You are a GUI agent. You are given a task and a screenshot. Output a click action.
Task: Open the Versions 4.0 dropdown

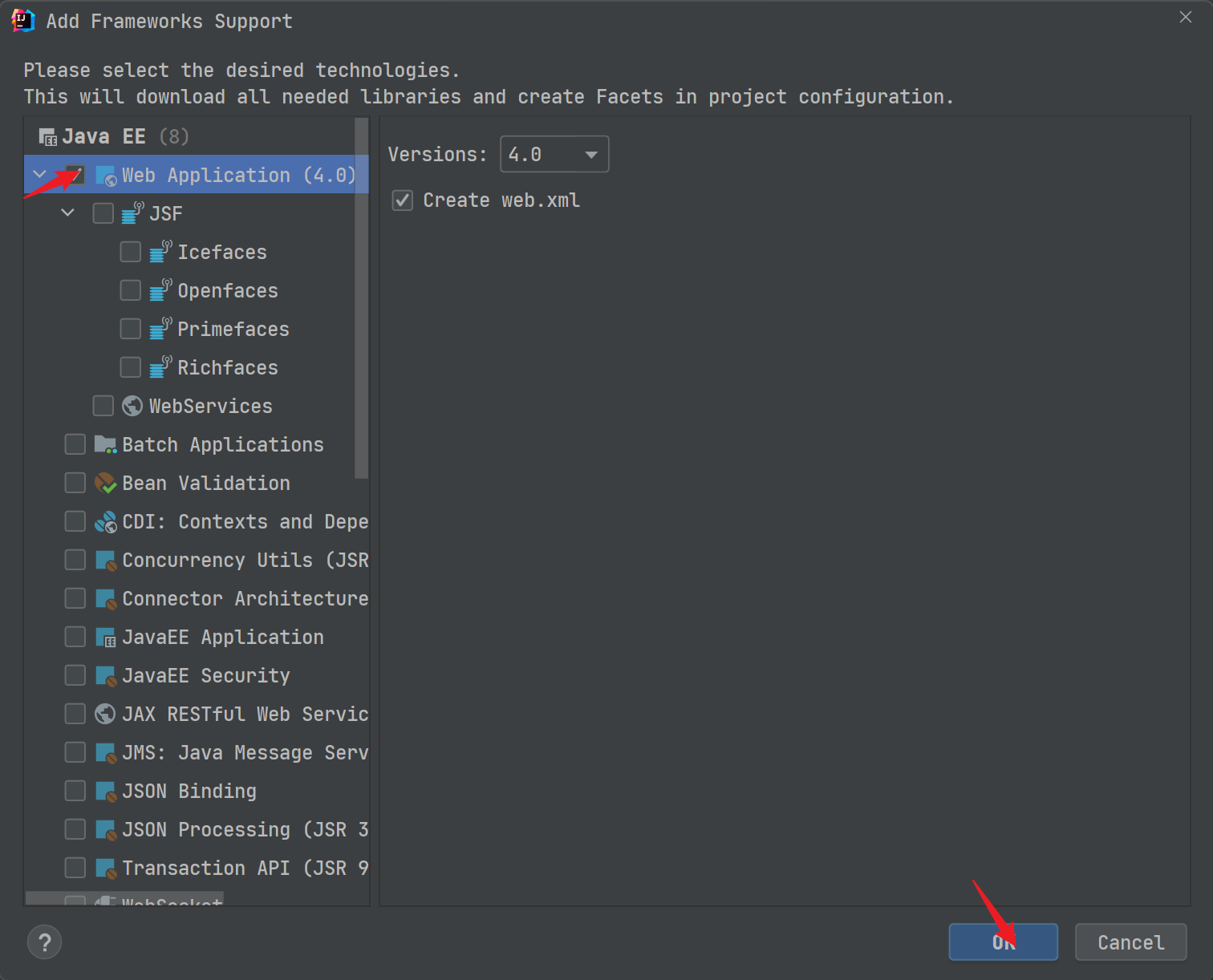[x=554, y=154]
